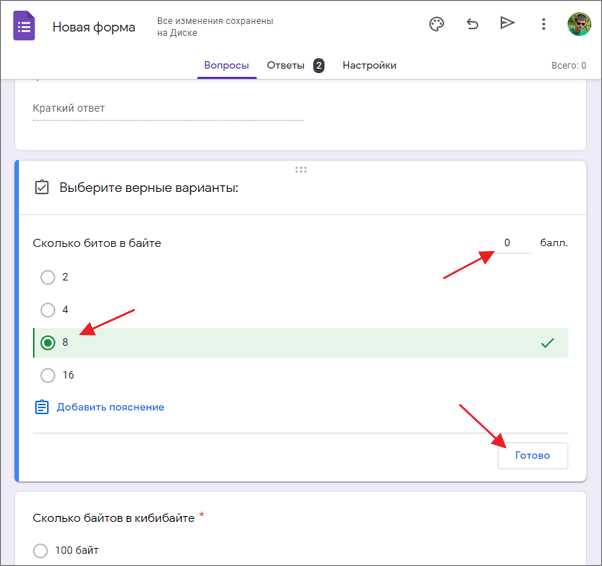Click the responses count badge 2

pyautogui.click(x=319, y=66)
